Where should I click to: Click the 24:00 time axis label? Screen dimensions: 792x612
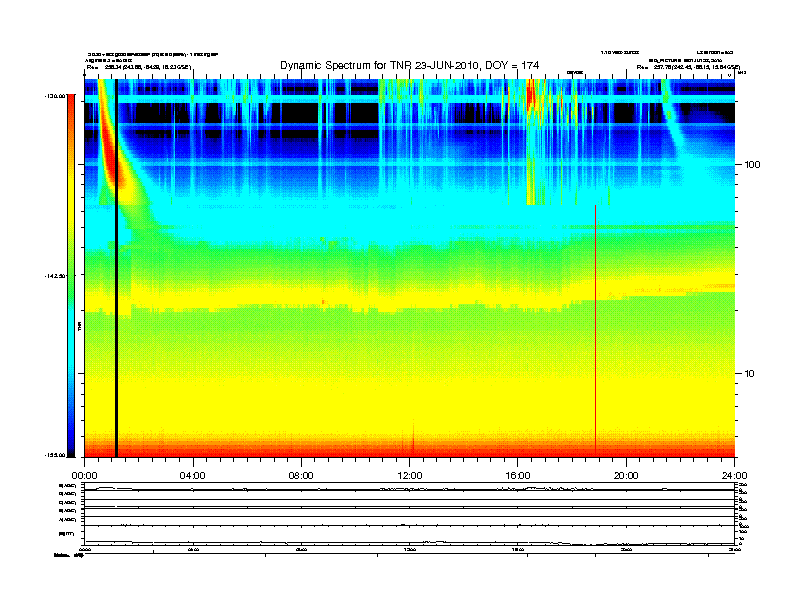(x=734, y=476)
